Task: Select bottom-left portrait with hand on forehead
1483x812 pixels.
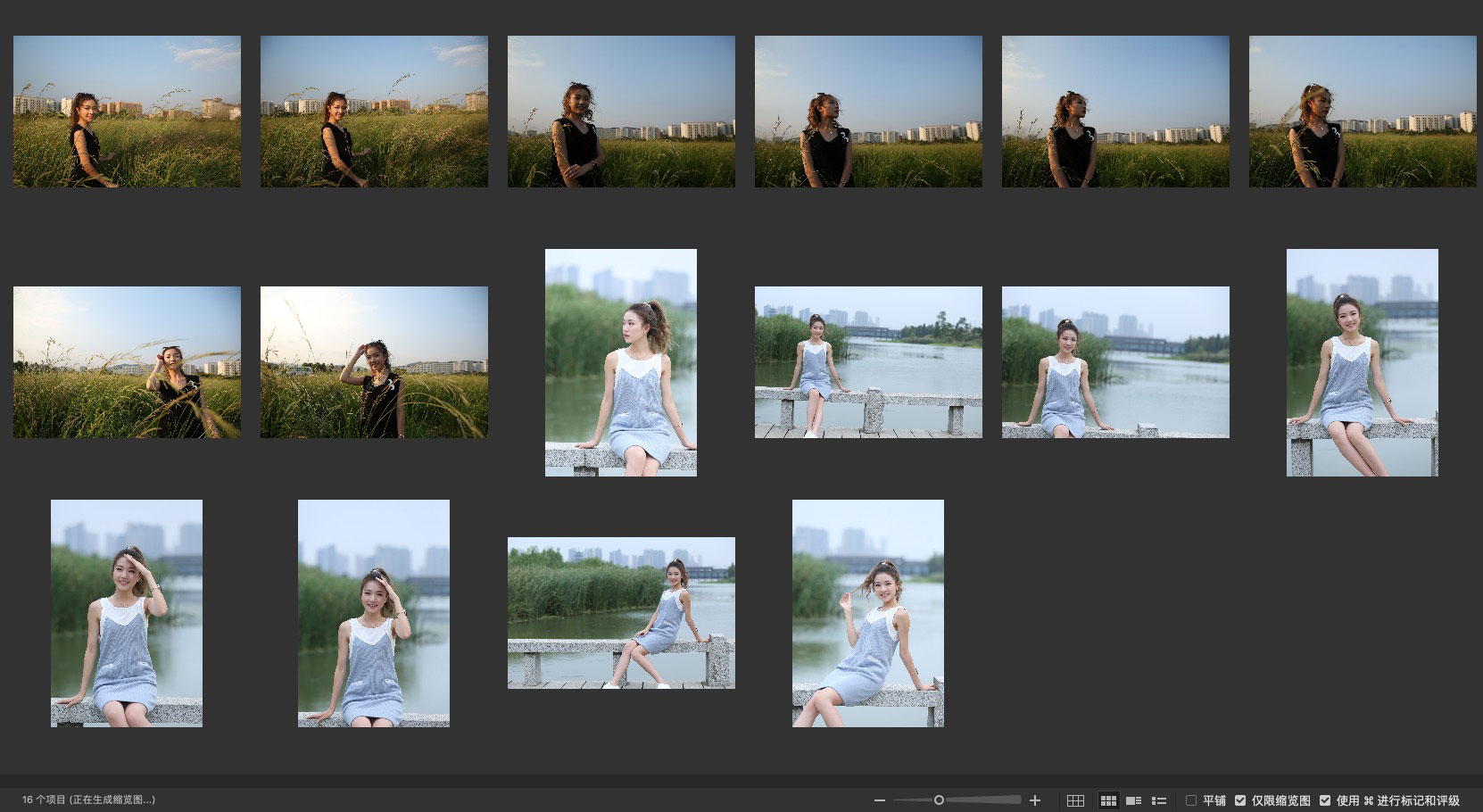Action: click(x=127, y=613)
